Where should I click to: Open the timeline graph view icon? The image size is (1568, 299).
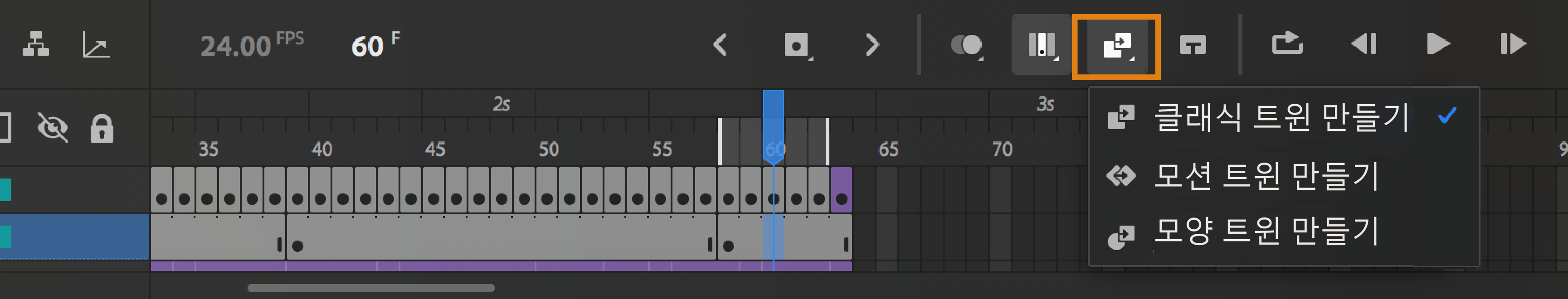click(96, 44)
